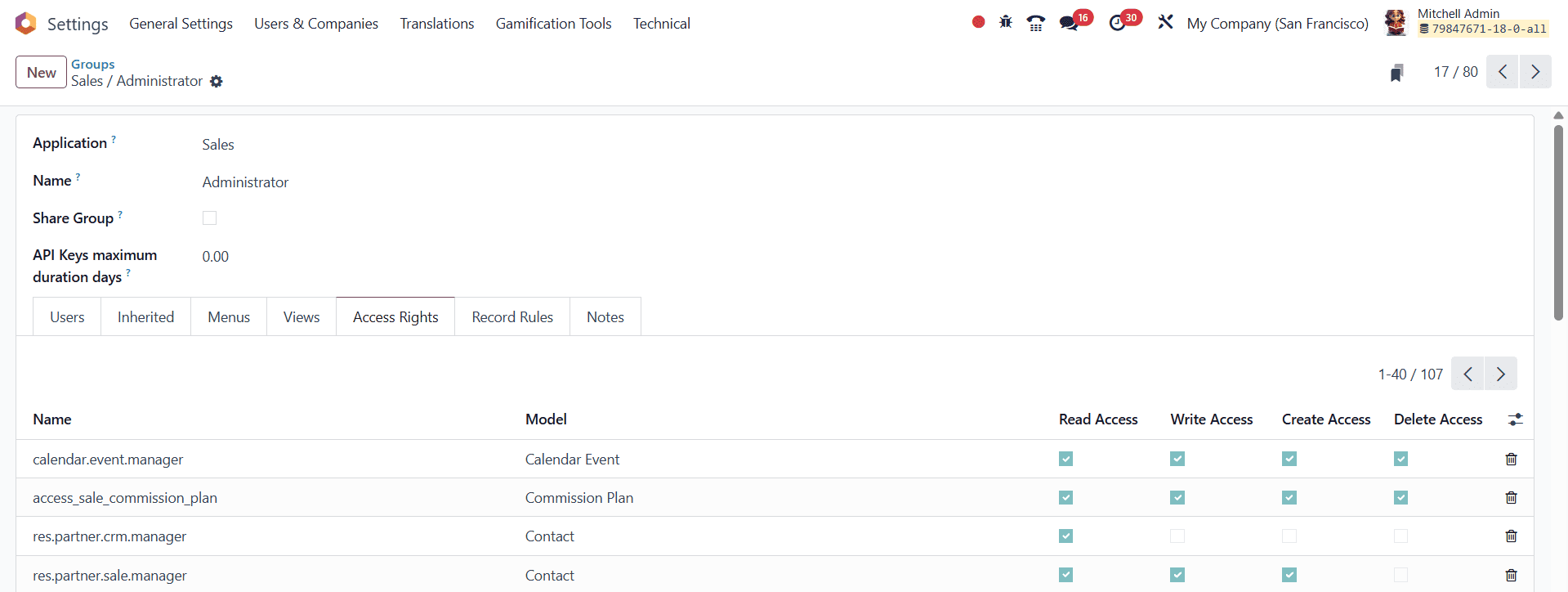The height and width of the screenshot is (592, 1568).
Task: Click the red recording indicator icon
Action: pyautogui.click(x=978, y=22)
